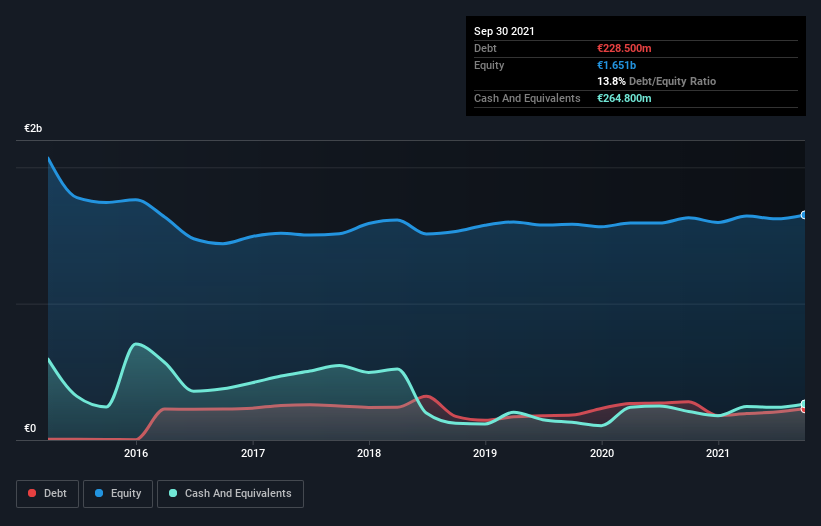Select the Cash endpoint marker at Sep 2021
This screenshot has width=821, height=526.
(x=804, y=404)
